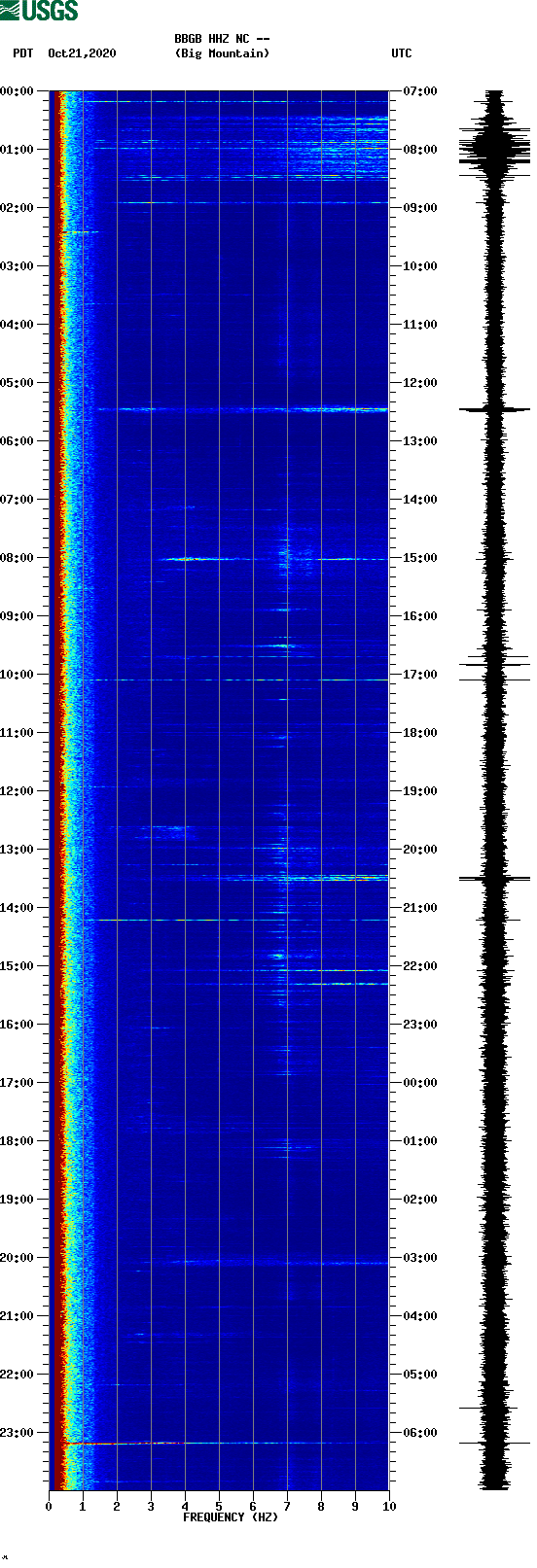Click the 01:00 PDT time label
This screenshot has width=537, height=1568.
tap(18, 150)
